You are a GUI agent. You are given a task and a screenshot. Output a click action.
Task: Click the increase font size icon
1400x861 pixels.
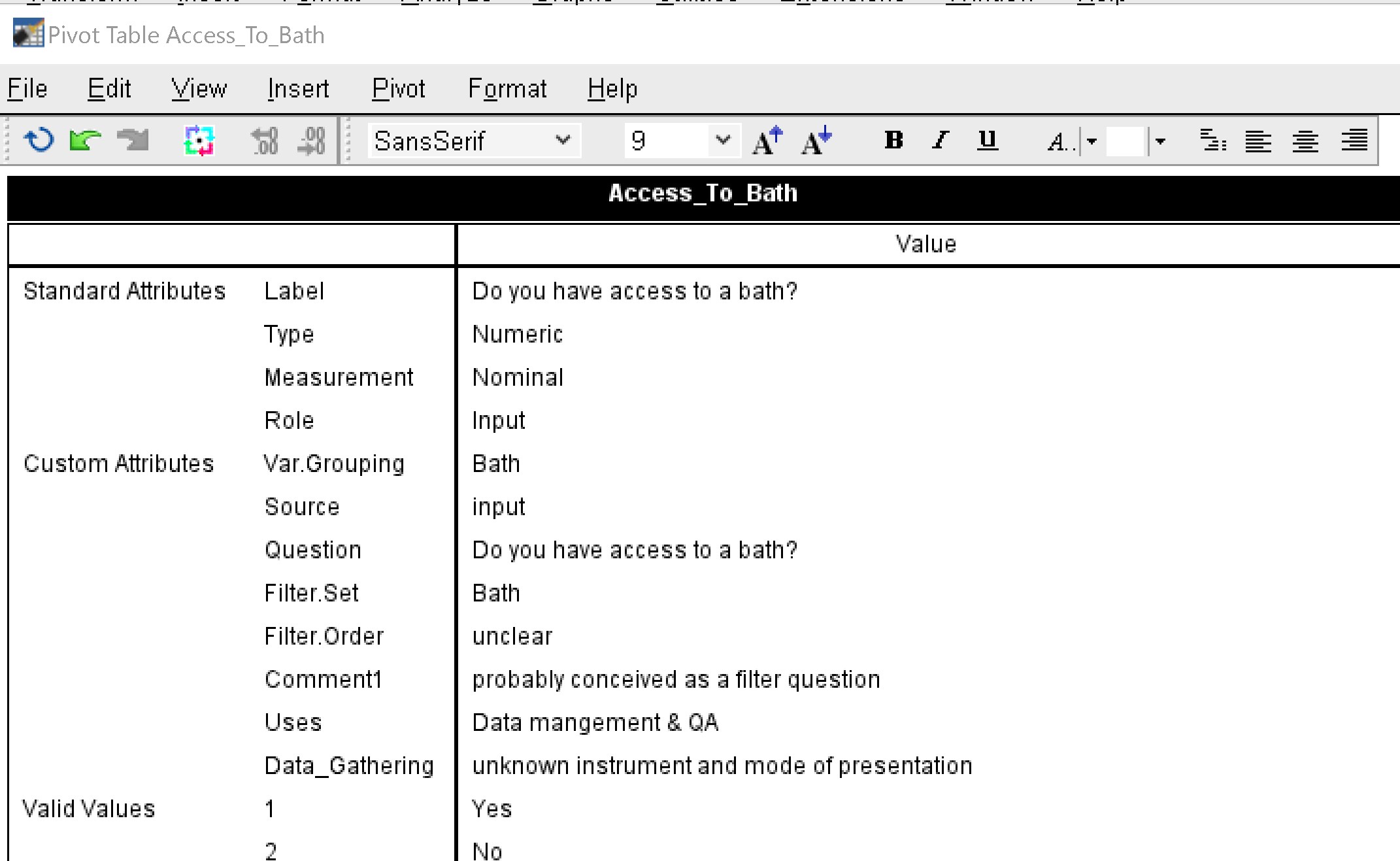[767, 141]
